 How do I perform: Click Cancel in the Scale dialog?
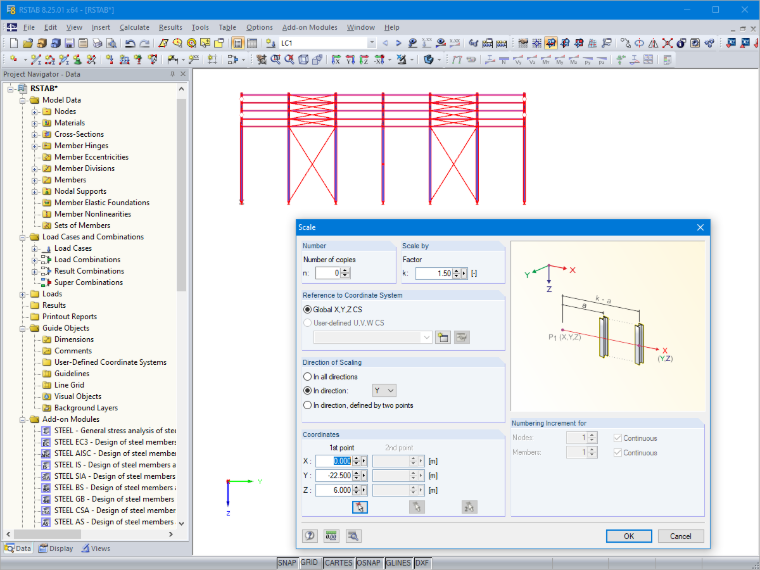681,536
